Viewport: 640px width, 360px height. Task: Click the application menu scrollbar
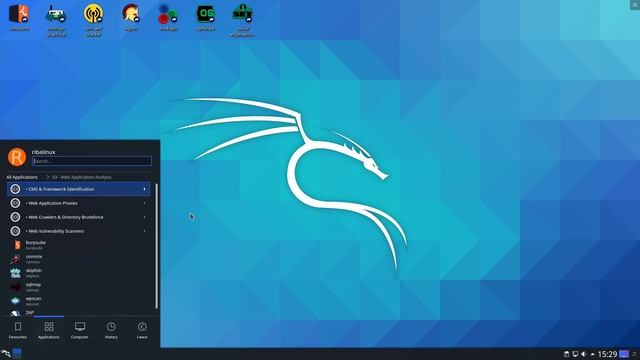(156, 246)
